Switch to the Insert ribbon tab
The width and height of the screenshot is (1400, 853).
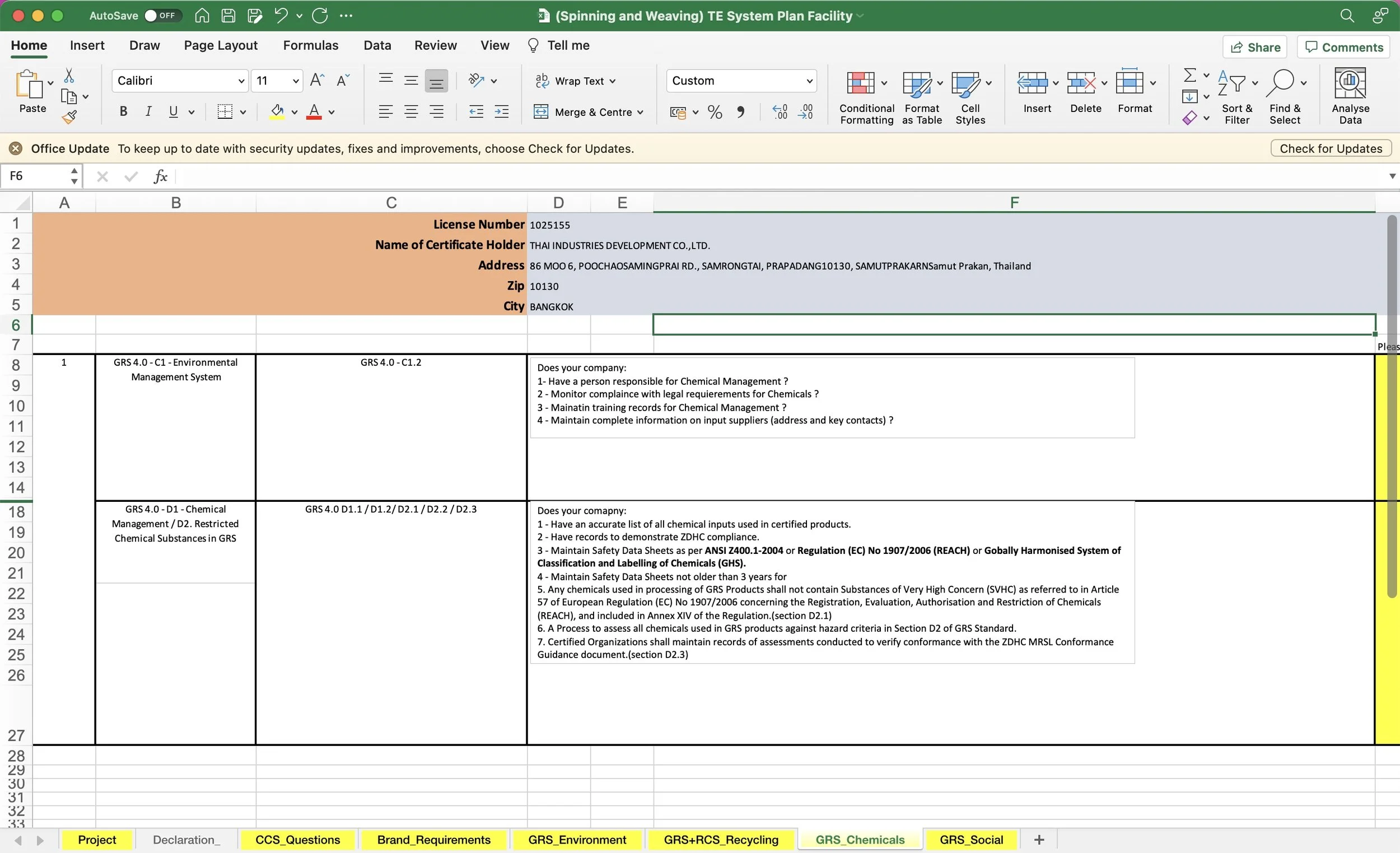click(87, 45)
